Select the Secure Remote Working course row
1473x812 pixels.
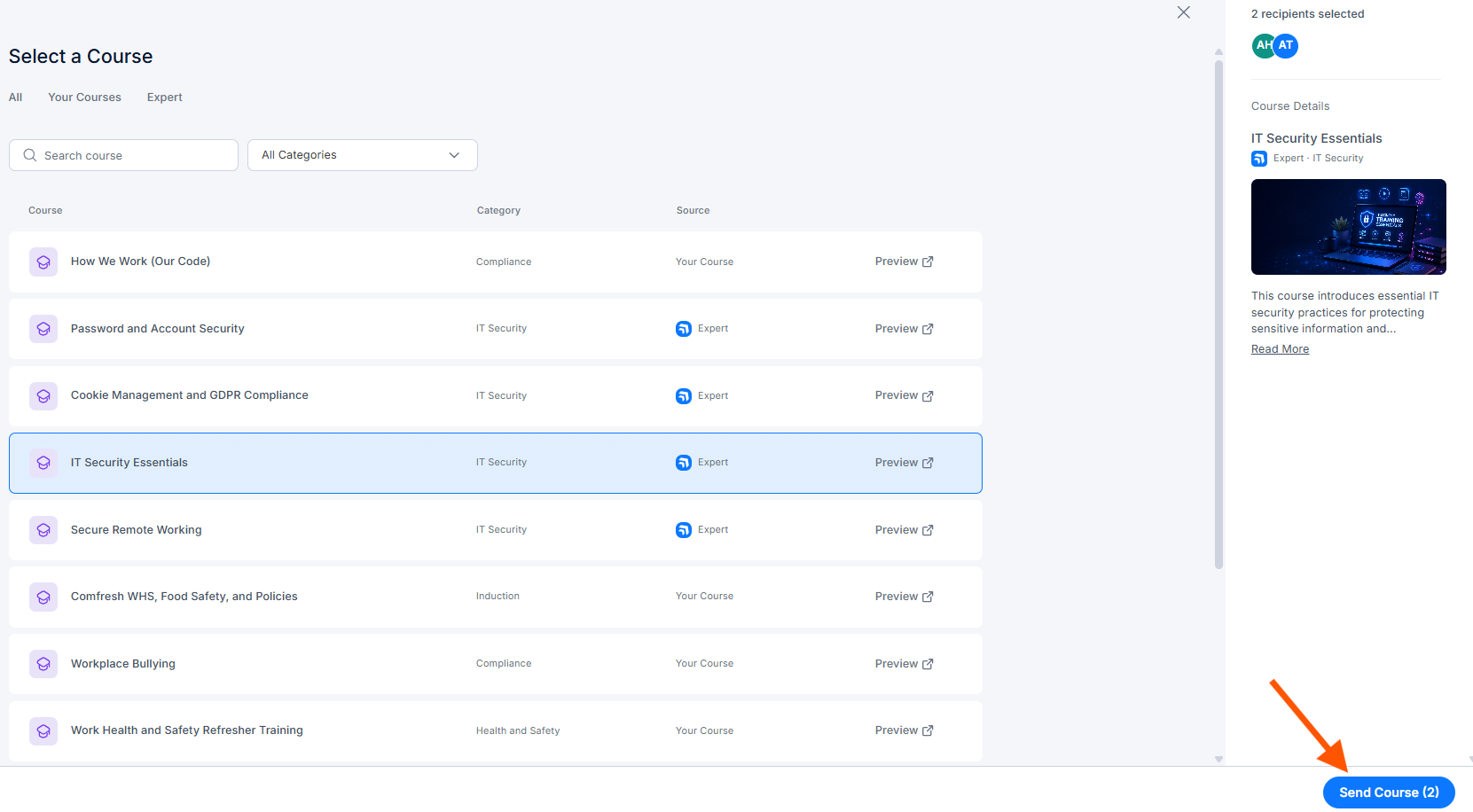[x=496, y=530]
